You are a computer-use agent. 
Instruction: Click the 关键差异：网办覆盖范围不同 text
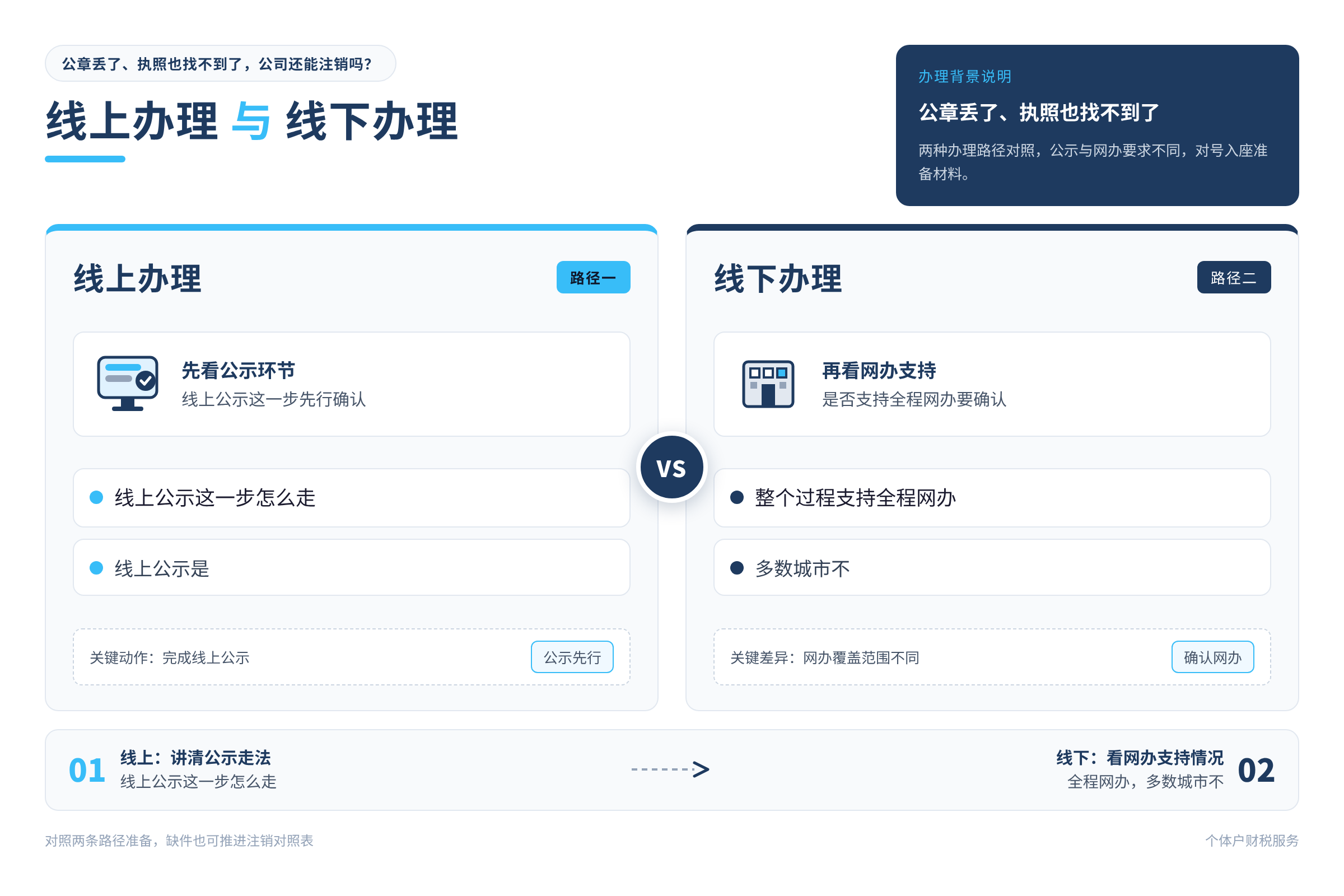coord(824,657)
